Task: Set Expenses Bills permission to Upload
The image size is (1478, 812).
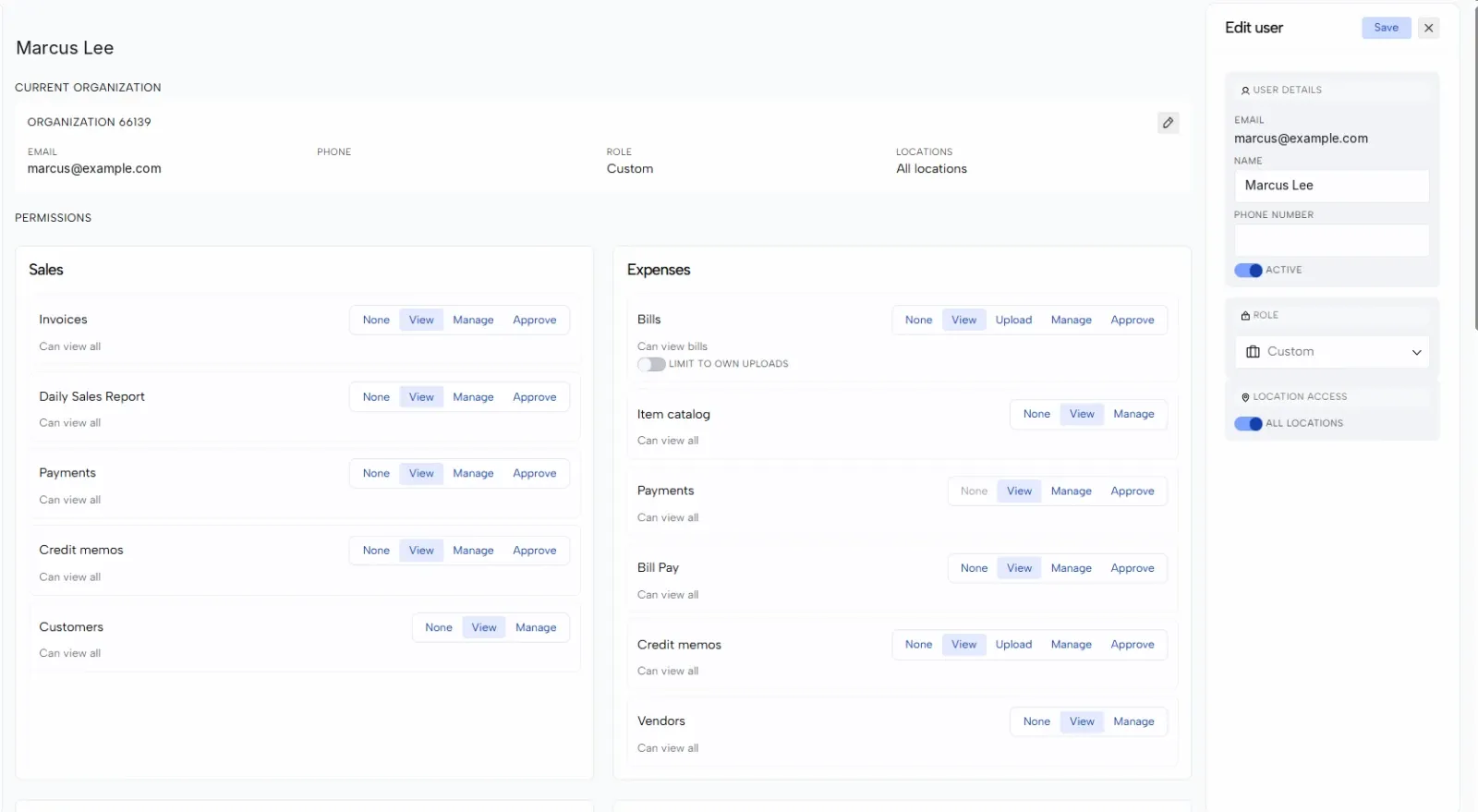Action: point(1013,321)
